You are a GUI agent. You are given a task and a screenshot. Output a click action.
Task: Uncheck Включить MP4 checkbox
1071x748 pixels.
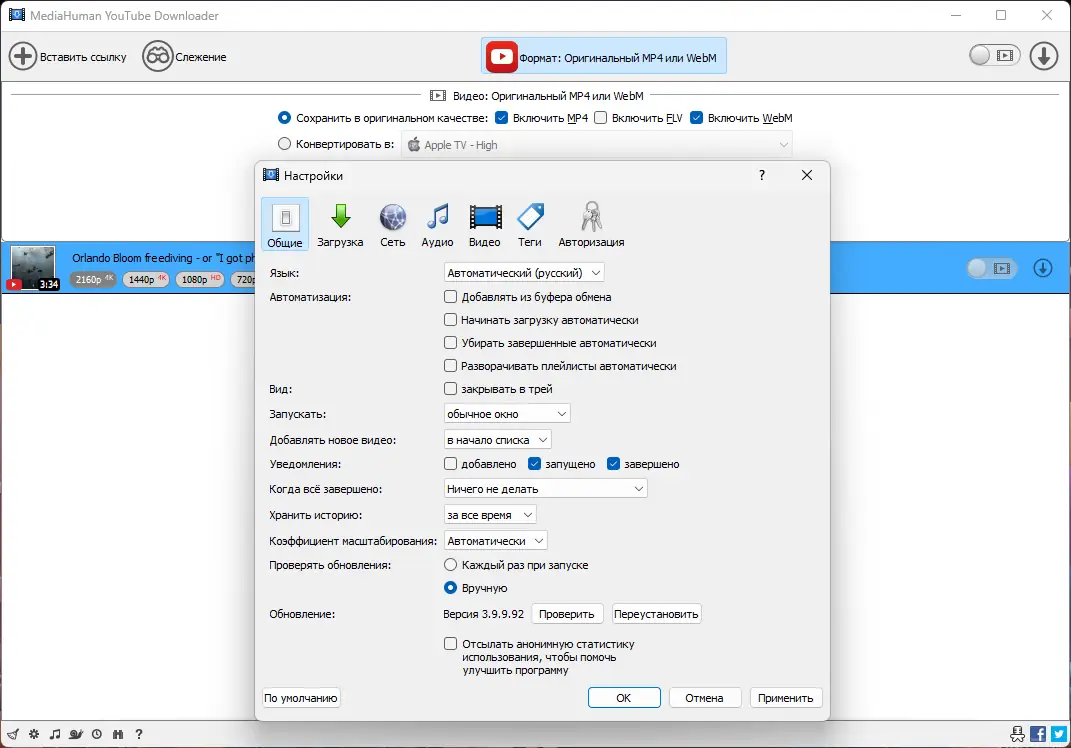(501, 117)
